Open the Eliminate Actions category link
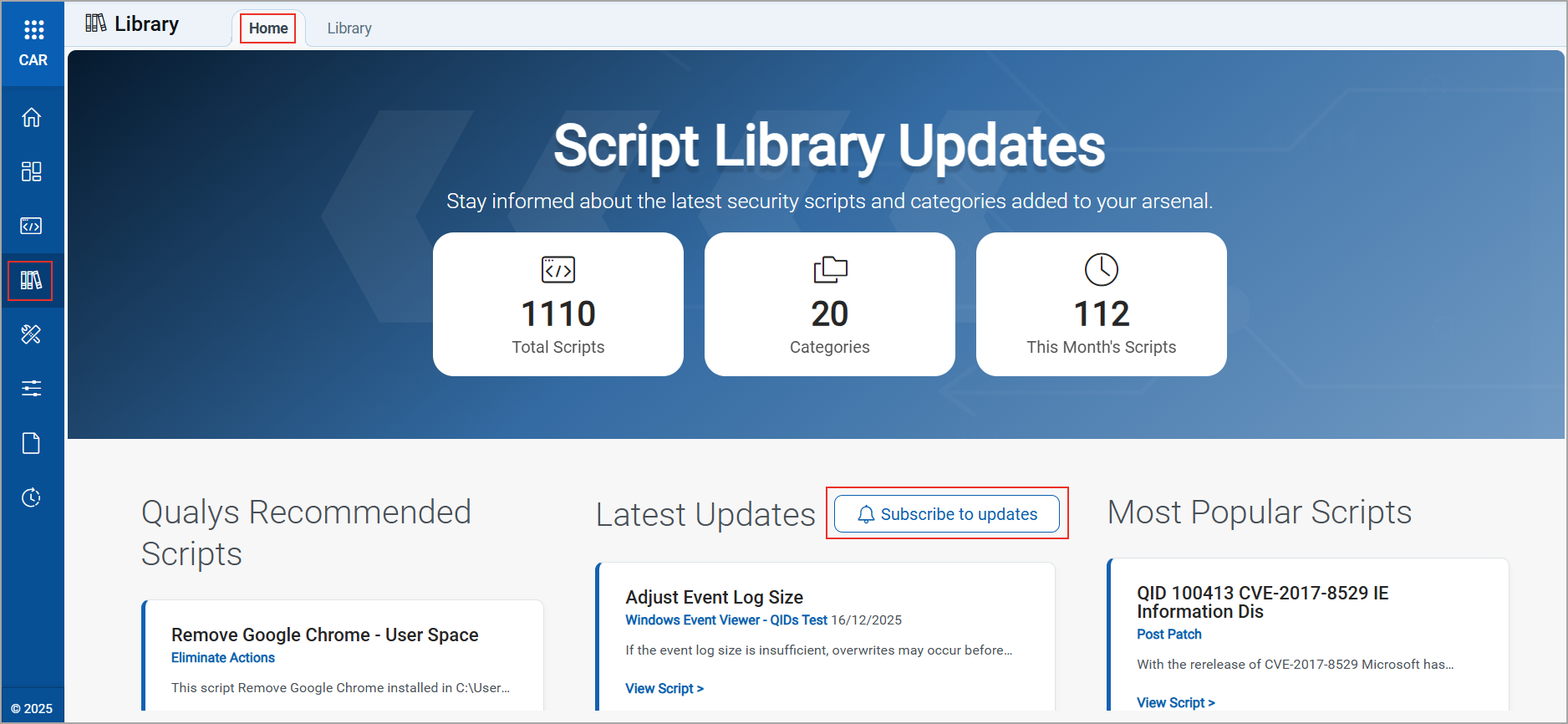The height and width of the screenshot is (724, 1568). pos(223,658)
